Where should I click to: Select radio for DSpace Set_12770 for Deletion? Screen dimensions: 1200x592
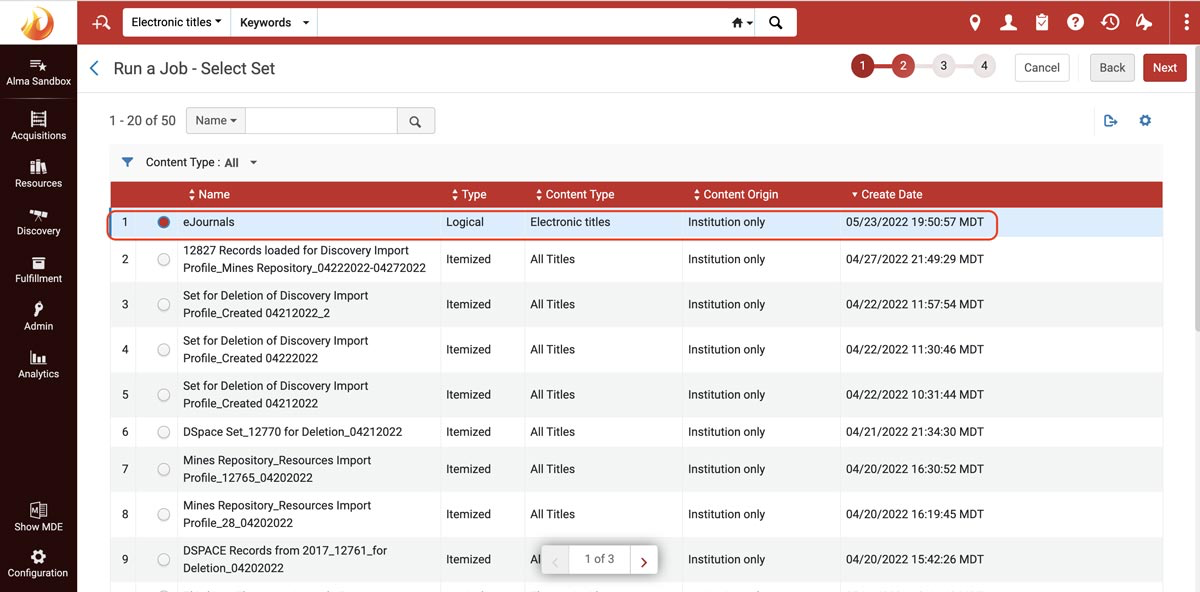pos(164,432)
